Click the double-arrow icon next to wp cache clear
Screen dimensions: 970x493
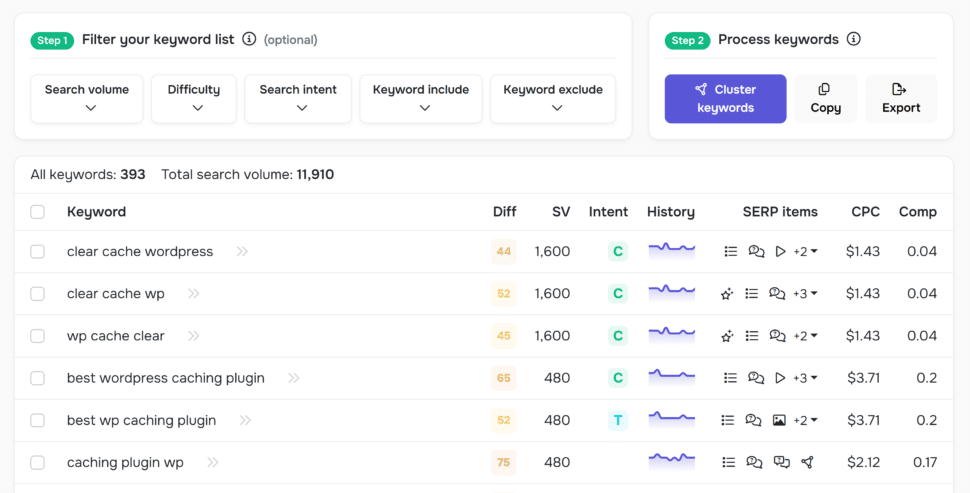tap(194, 336)
